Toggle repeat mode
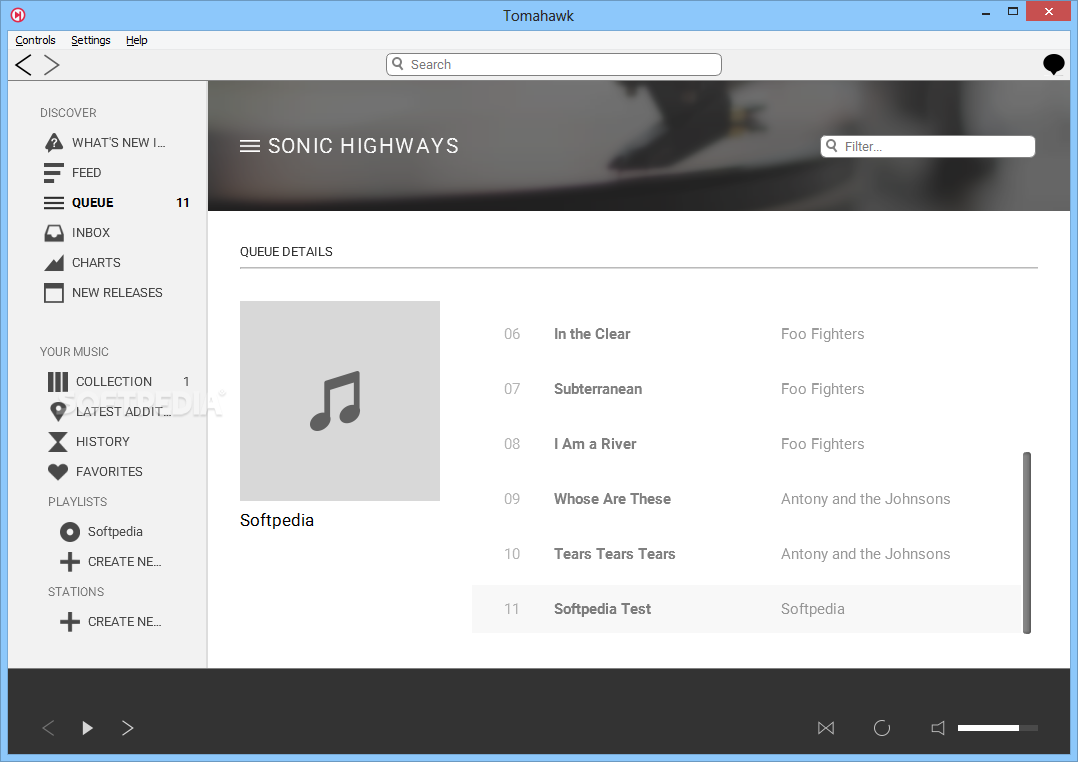This screenshot has width=1078, height=762. click(x=881, y=728)
